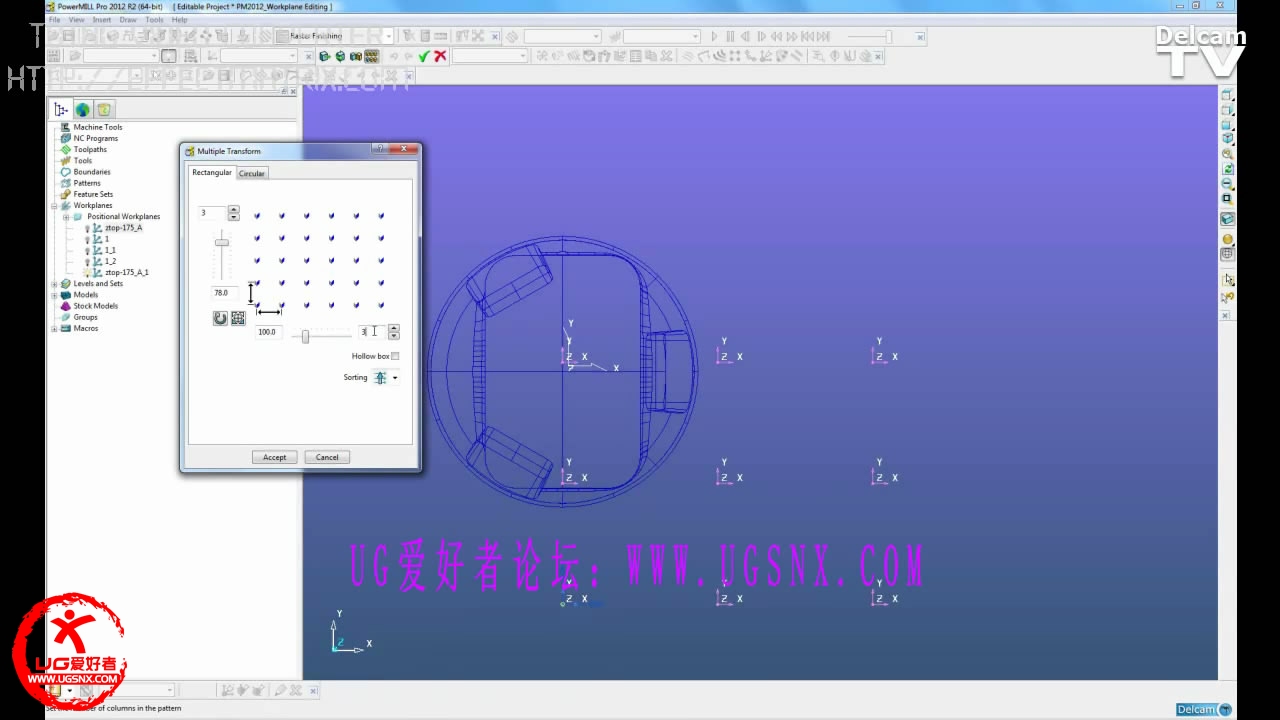Screen dimensions: 1280x720
Task: Click the row spacing field 78.0
Action: click(224, 293)
